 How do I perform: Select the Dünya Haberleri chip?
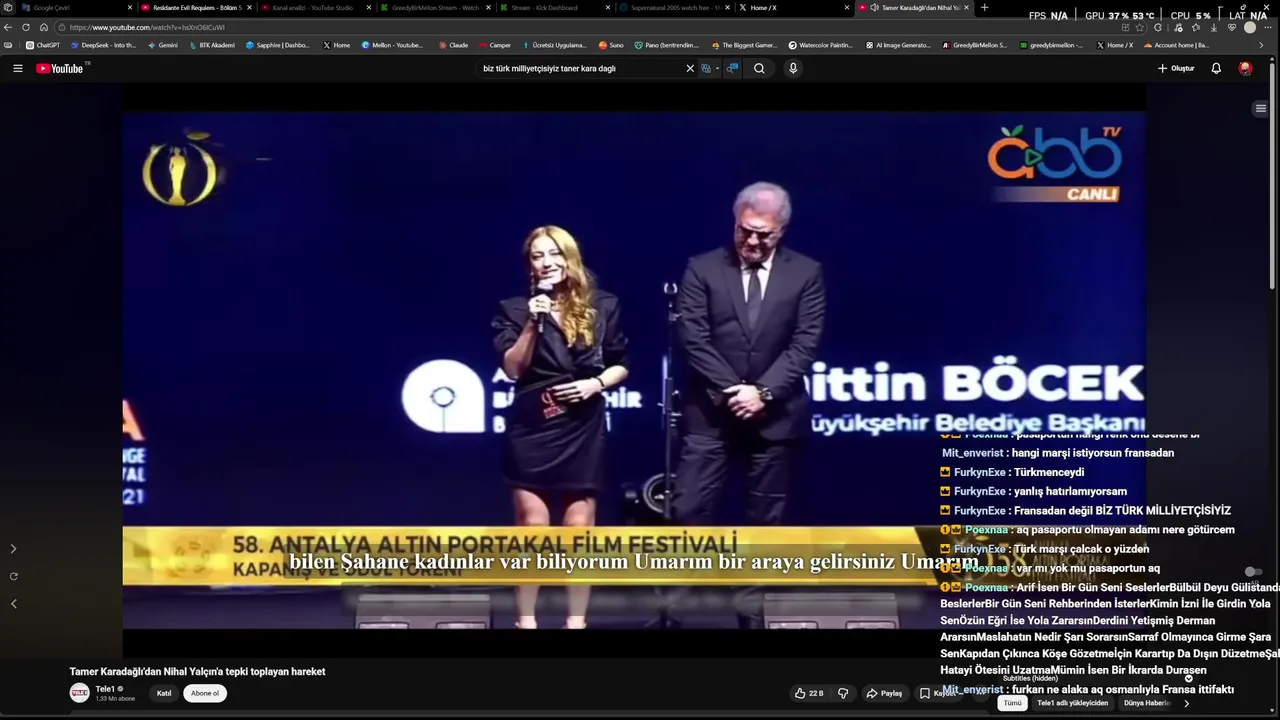1146,703
